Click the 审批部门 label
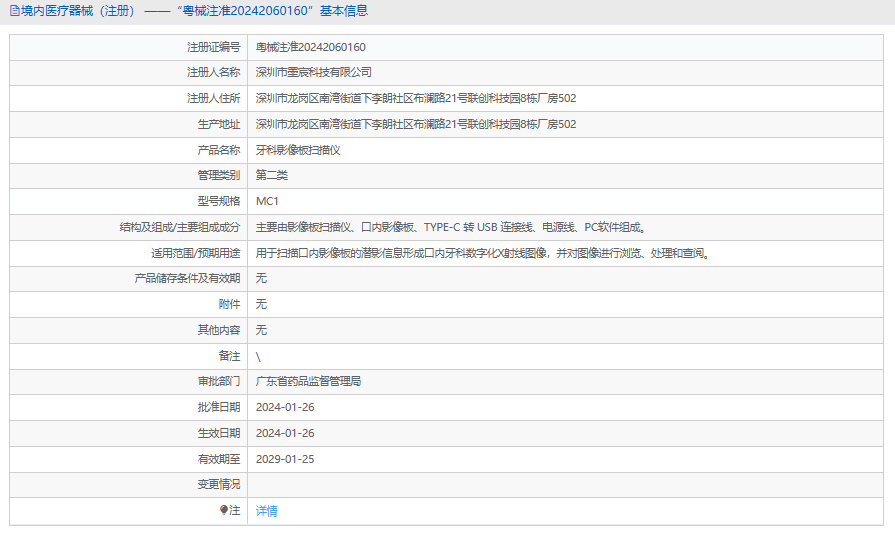The image size is (895, 535). click(x=219, y=381)
